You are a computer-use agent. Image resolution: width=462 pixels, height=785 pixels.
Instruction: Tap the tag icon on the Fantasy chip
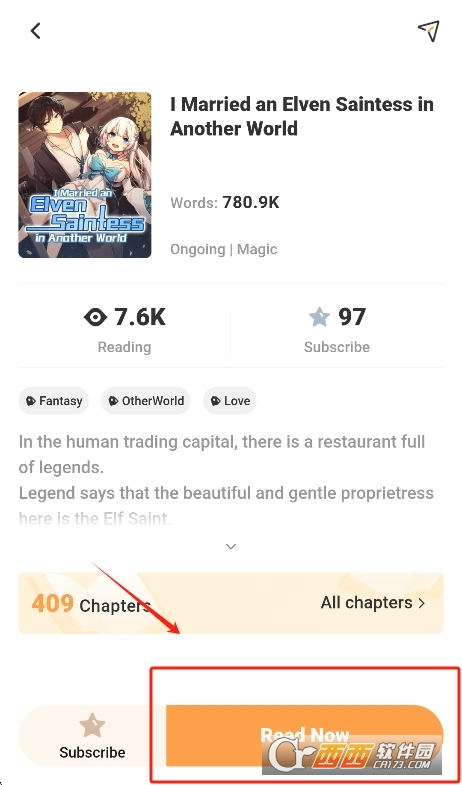[31, 401]
